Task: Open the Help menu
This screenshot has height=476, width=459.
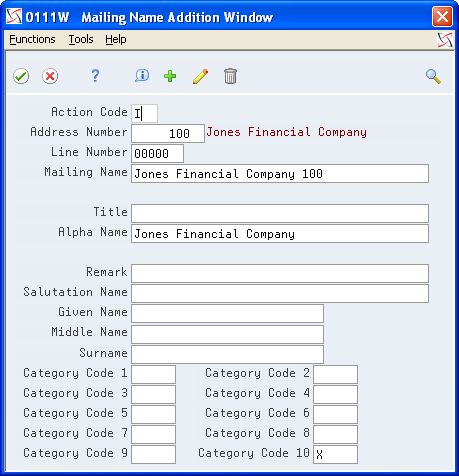Action: pos(116,39)
